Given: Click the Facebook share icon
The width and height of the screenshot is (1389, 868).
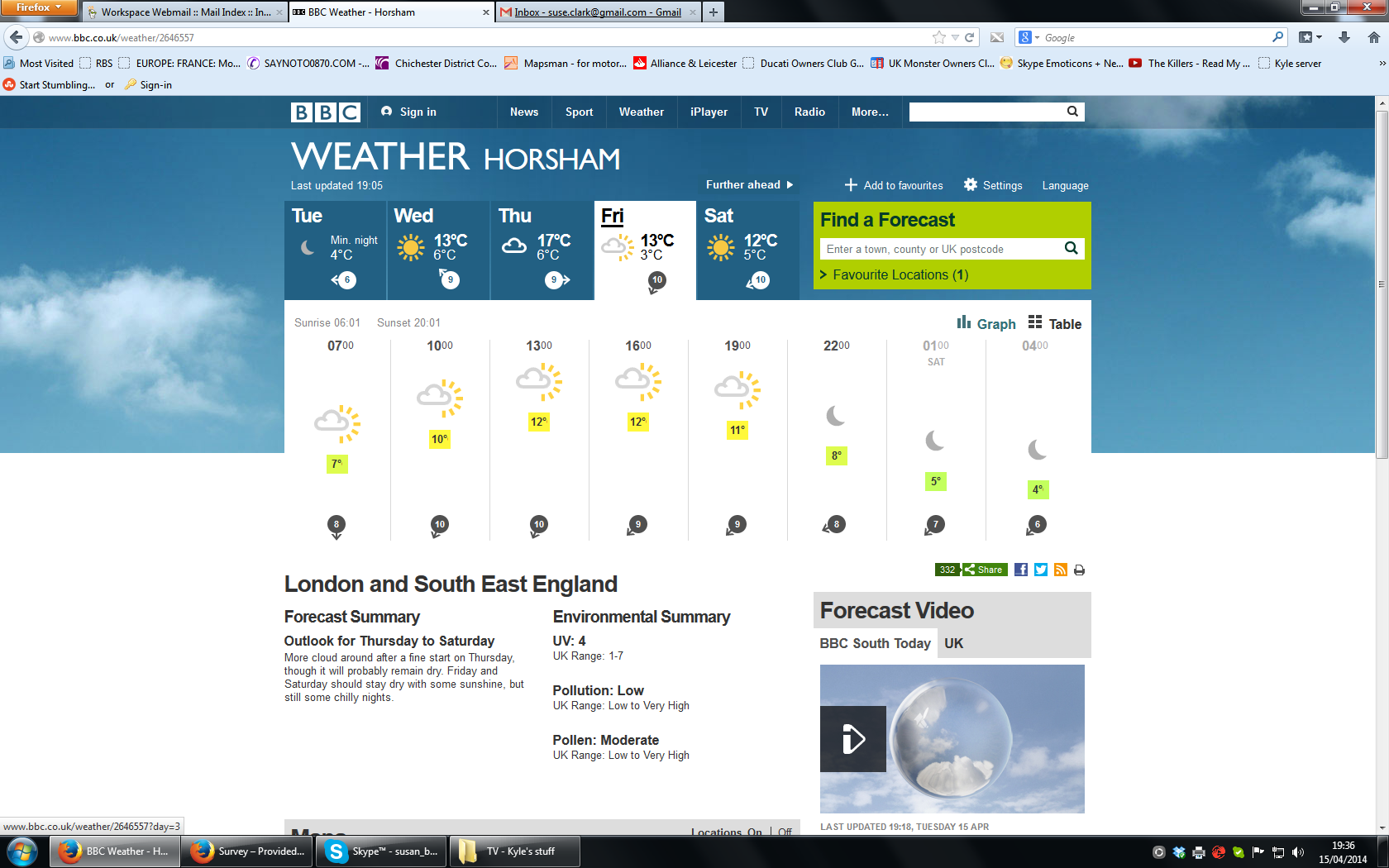Looking at the screenshot, I should point(1021,570).
